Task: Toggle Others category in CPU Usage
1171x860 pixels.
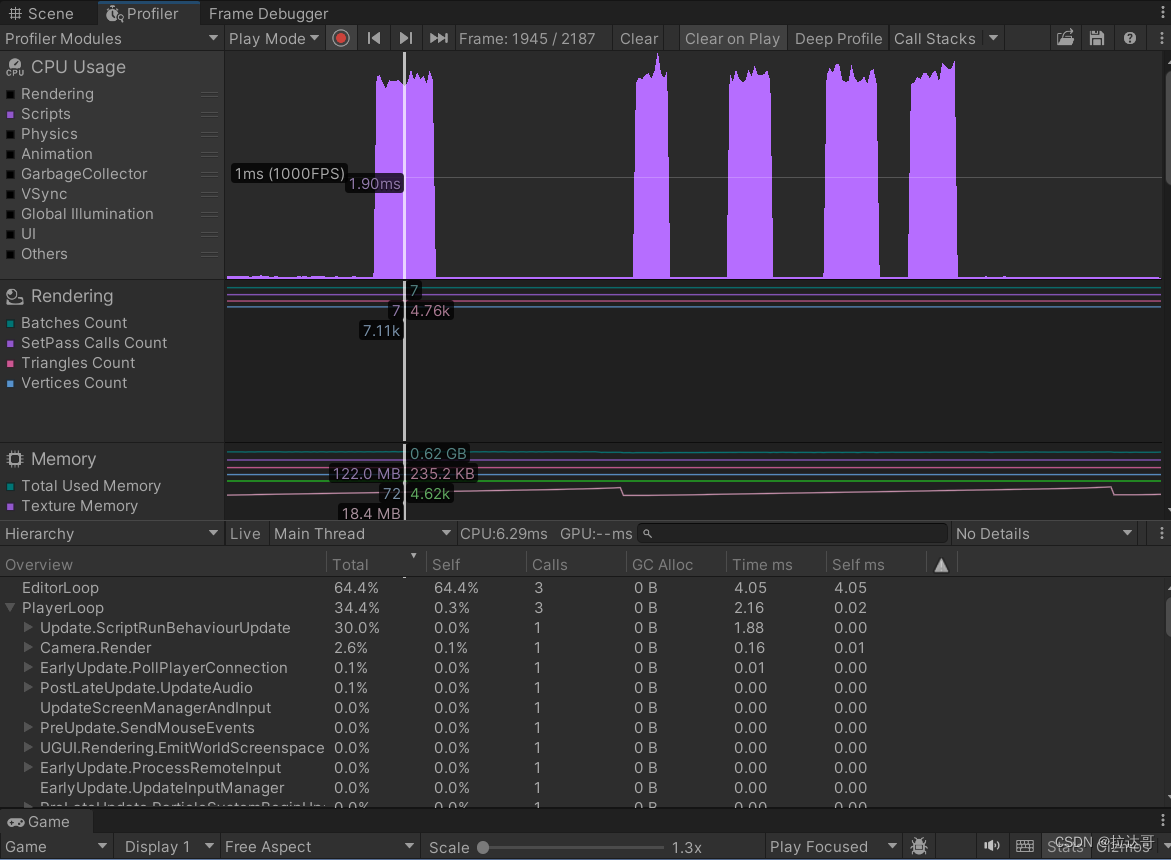Action: point(10,255)
